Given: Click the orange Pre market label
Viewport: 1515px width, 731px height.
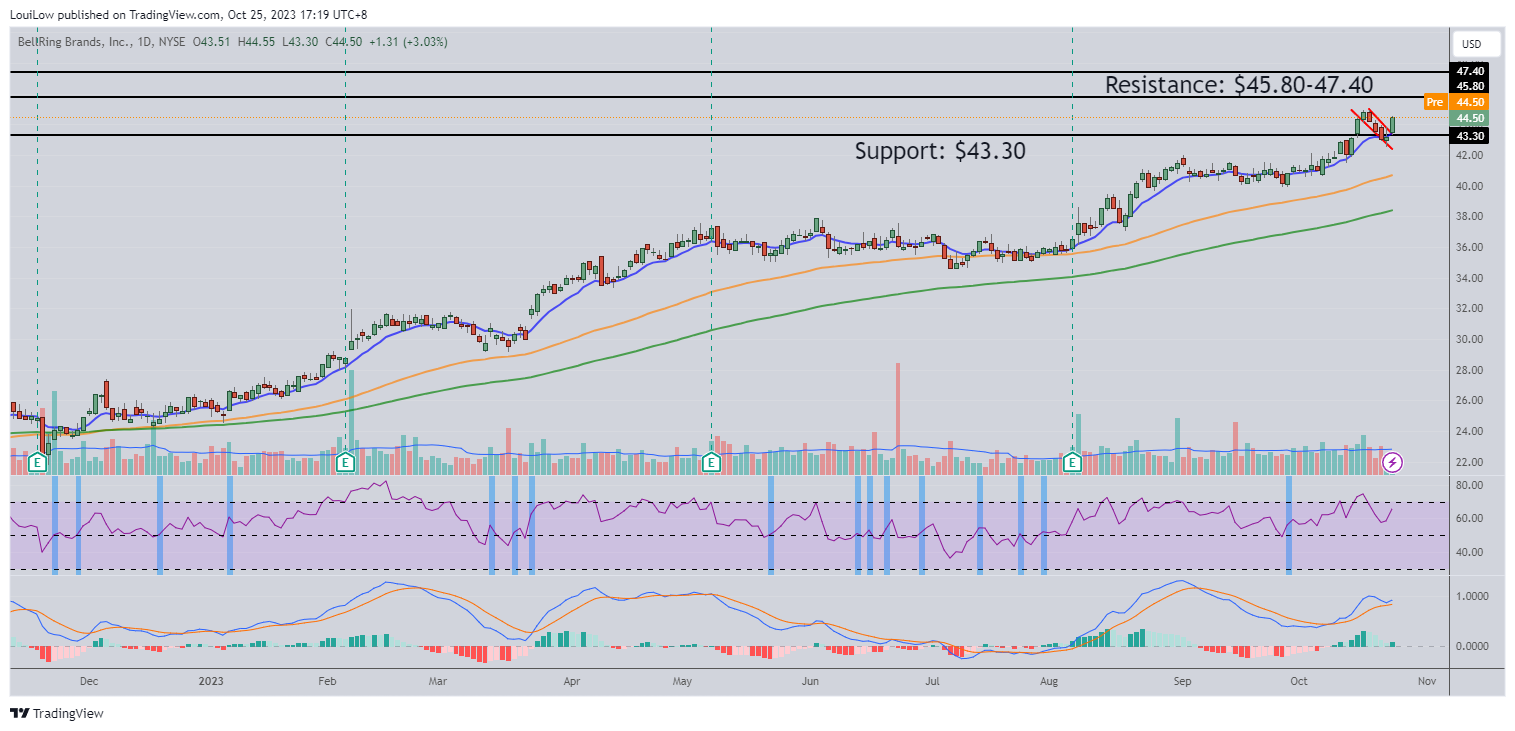Looking at the screenshot, I should tap(1435, 102).
